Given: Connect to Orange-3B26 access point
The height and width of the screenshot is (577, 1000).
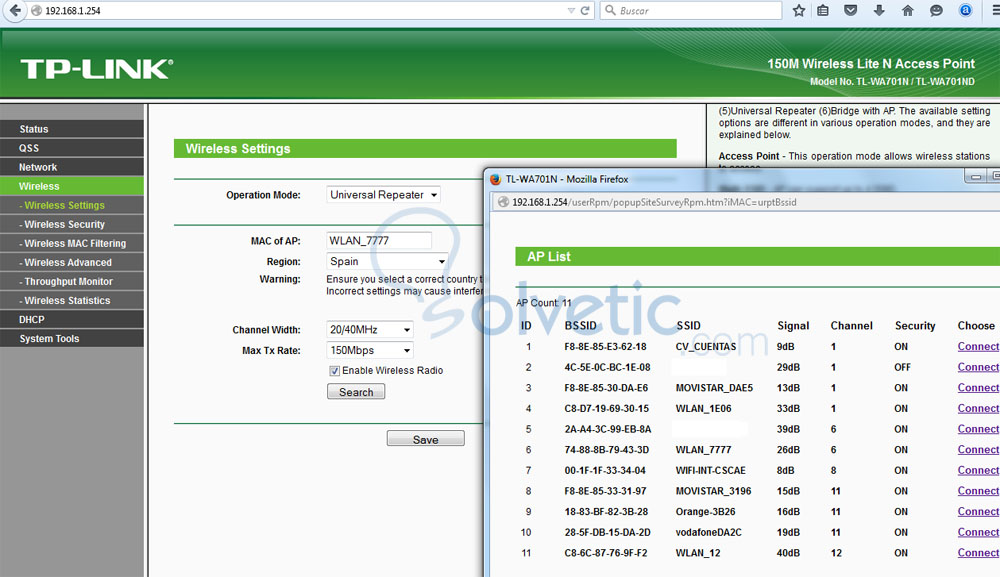Looking at the screenshot, I should click(x=978, y=511).
